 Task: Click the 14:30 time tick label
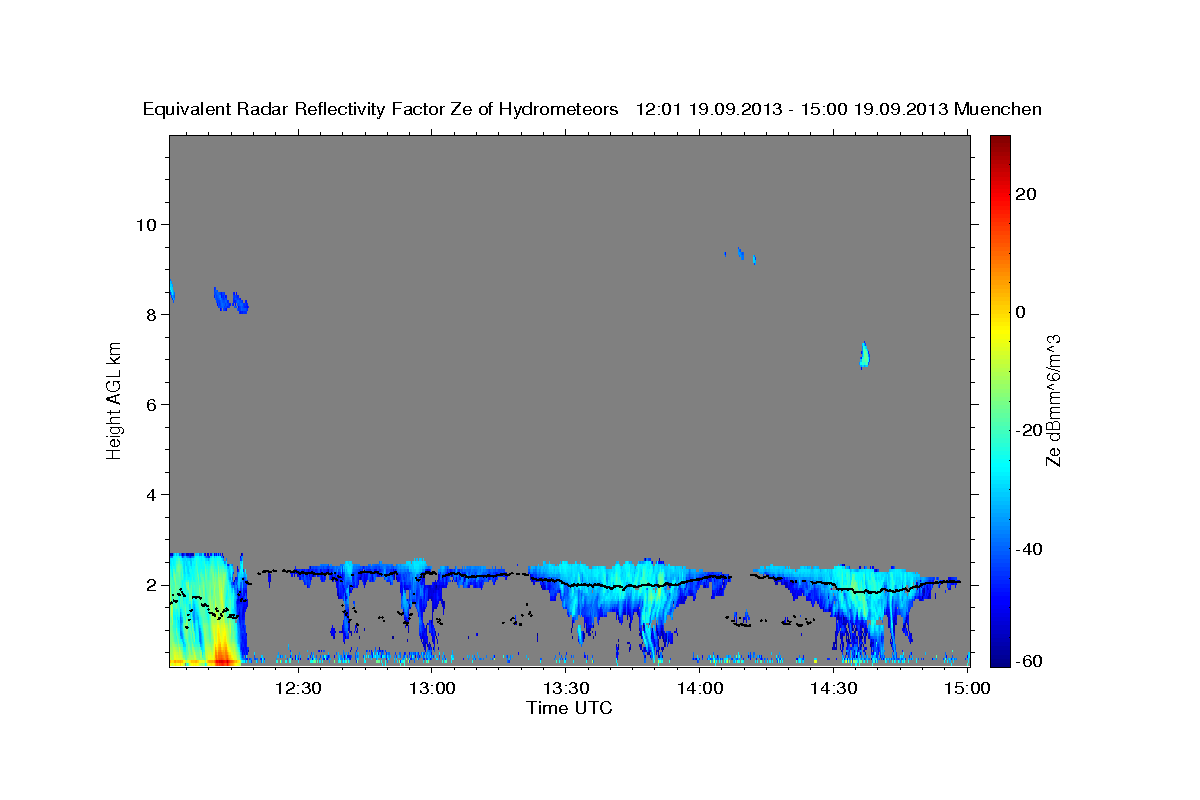click(834, 688)
